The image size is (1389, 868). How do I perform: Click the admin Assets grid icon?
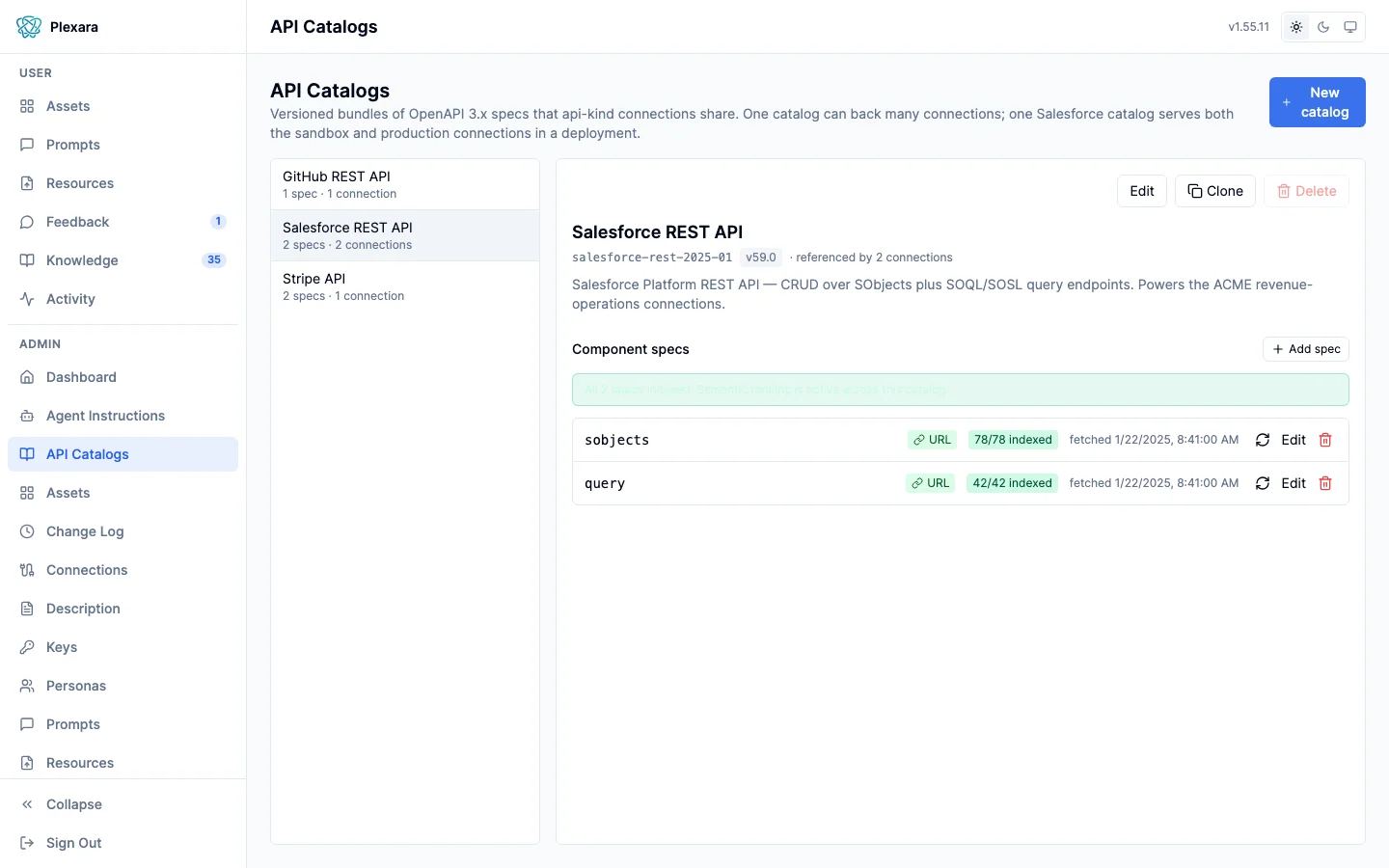coord(27,493)
